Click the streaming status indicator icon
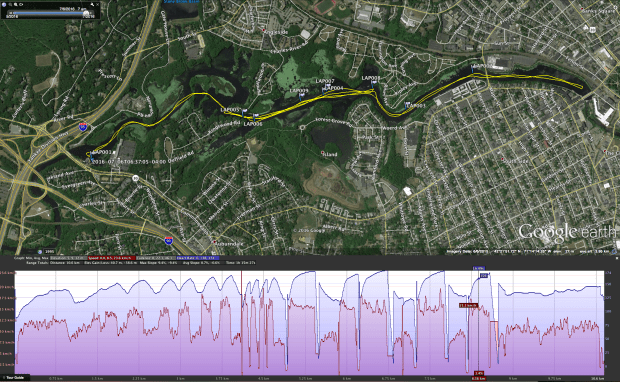 pos(614,252)
